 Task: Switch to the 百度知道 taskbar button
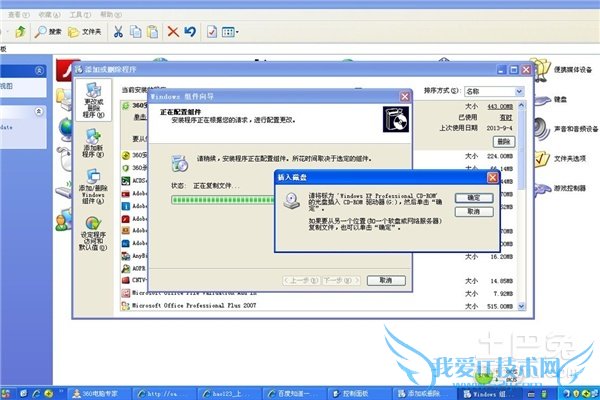coord(294,394)
